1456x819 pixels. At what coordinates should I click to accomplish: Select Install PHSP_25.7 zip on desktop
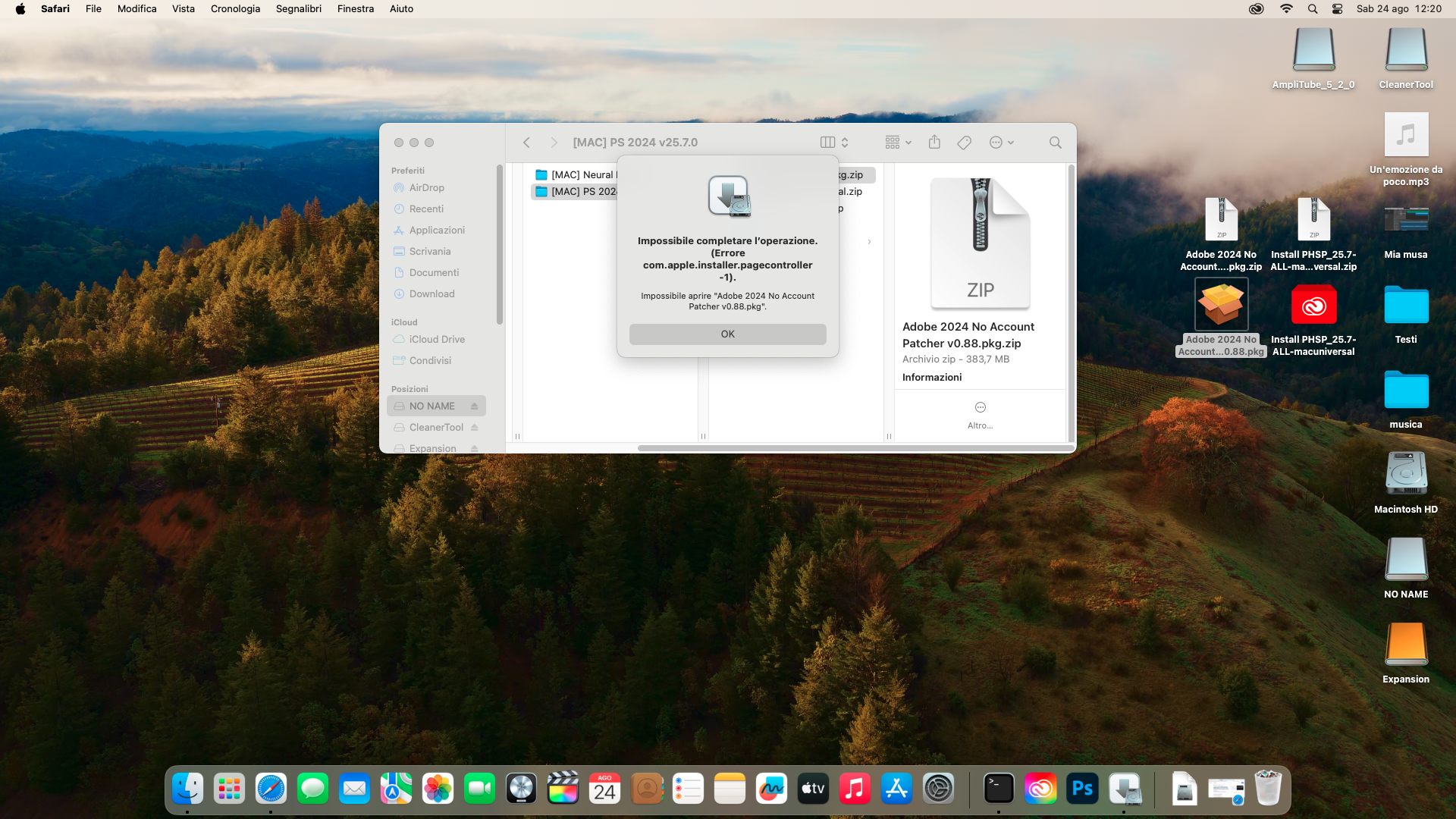[1313, 234]
